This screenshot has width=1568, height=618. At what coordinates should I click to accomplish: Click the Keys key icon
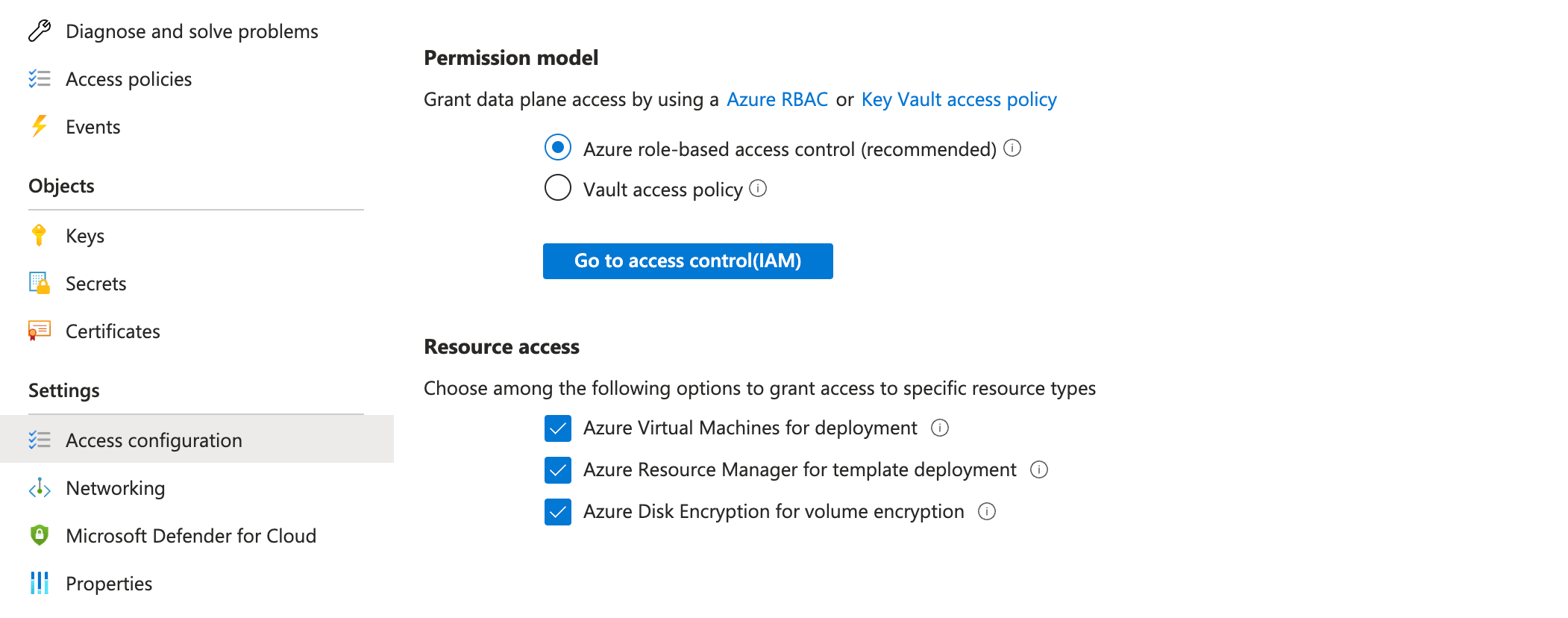point(39,236)
